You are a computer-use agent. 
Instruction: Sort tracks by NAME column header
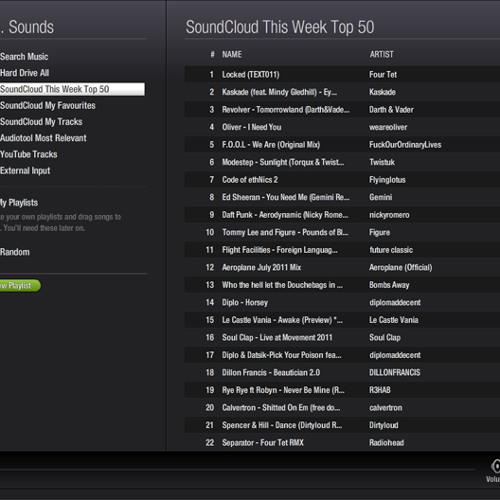point(232,54)
